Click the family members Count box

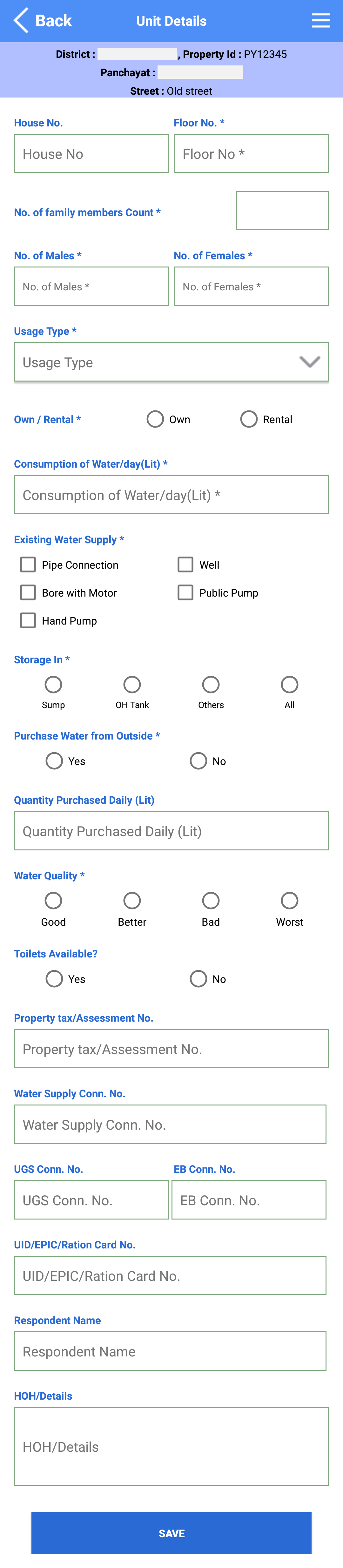282,211
